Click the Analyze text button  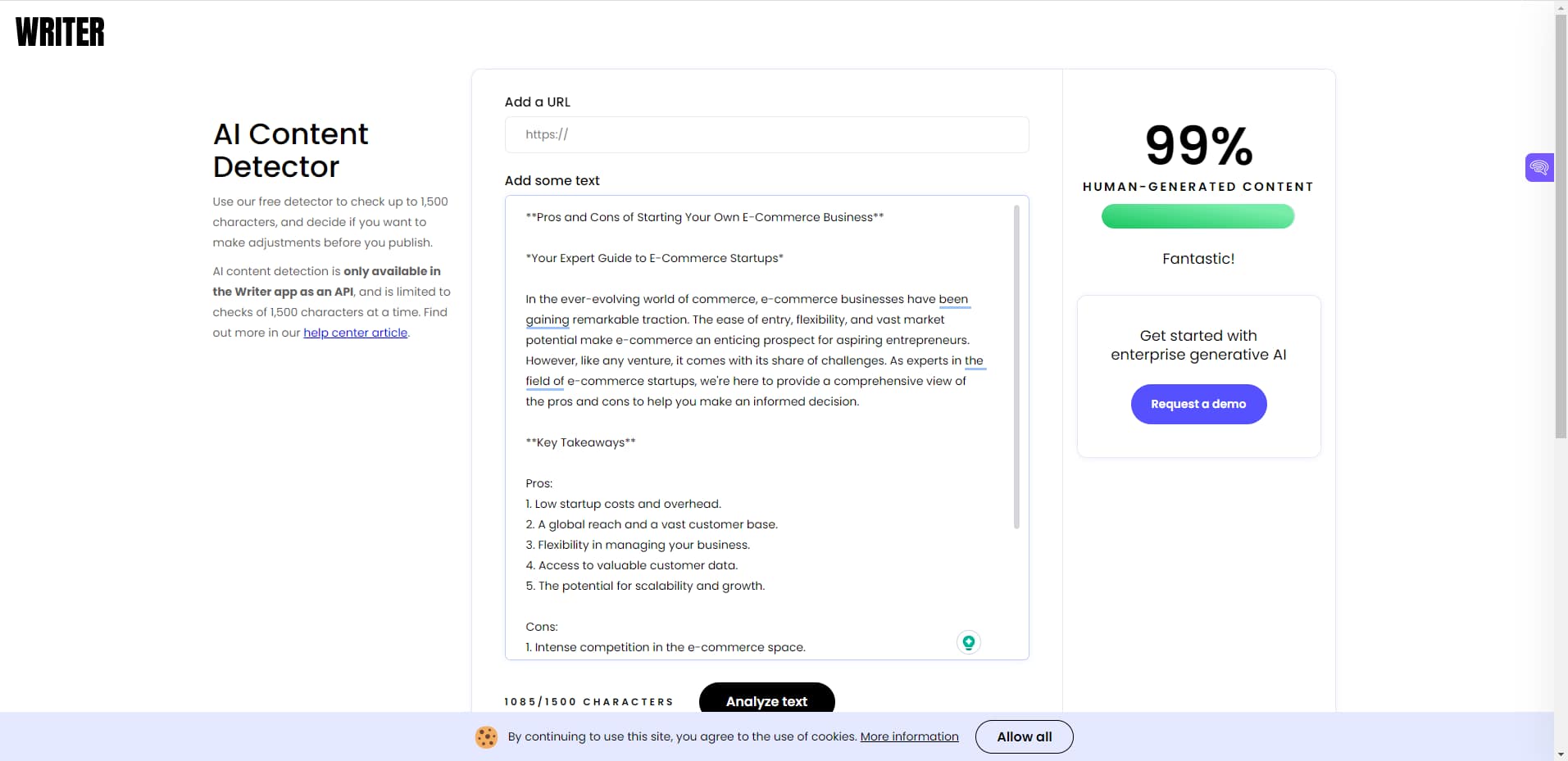click(766, 701)
